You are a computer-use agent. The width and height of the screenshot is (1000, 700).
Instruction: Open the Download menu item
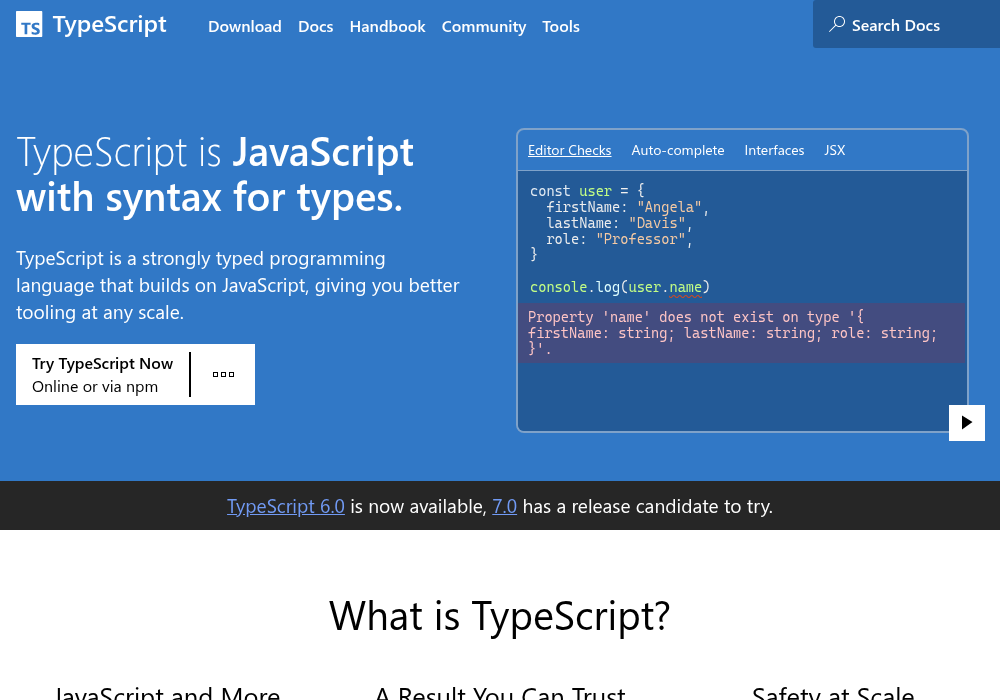pyautogui.click(x=245, y=27)
